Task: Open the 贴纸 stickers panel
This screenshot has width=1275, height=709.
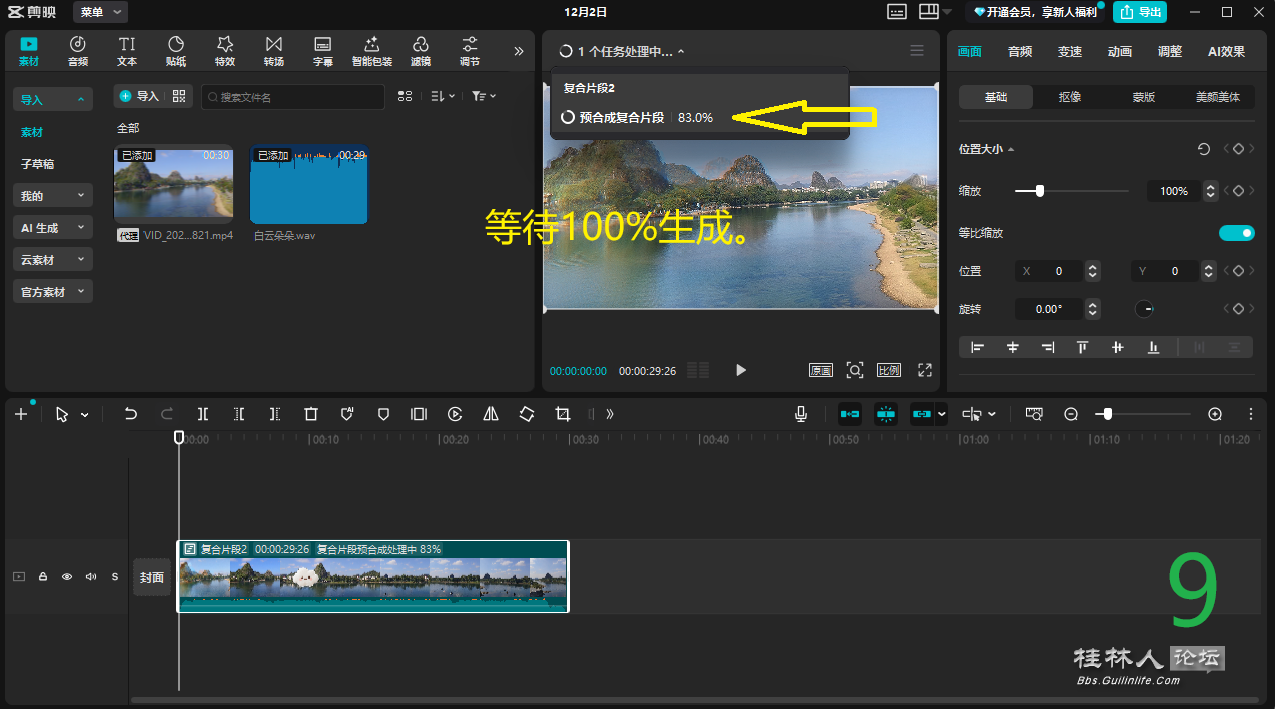Action: click(176, 51)
